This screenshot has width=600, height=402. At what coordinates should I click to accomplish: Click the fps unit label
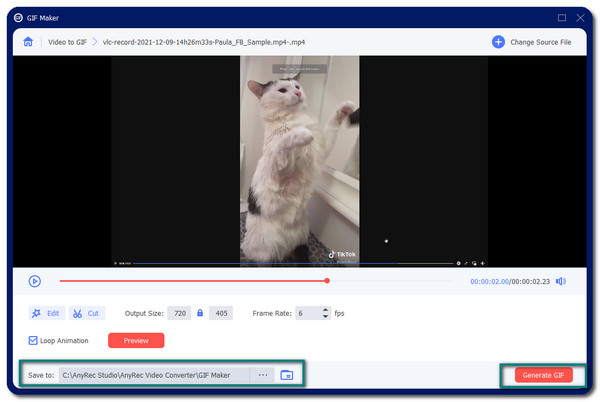339,313
